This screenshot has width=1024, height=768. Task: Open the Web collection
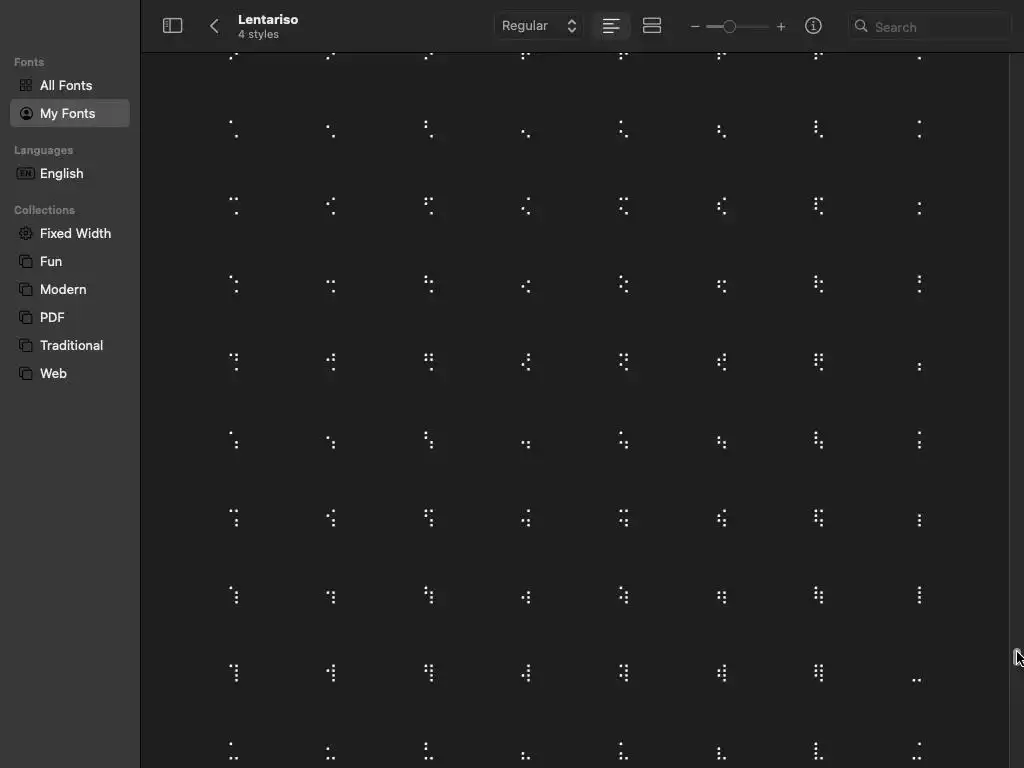pos(70,374)
